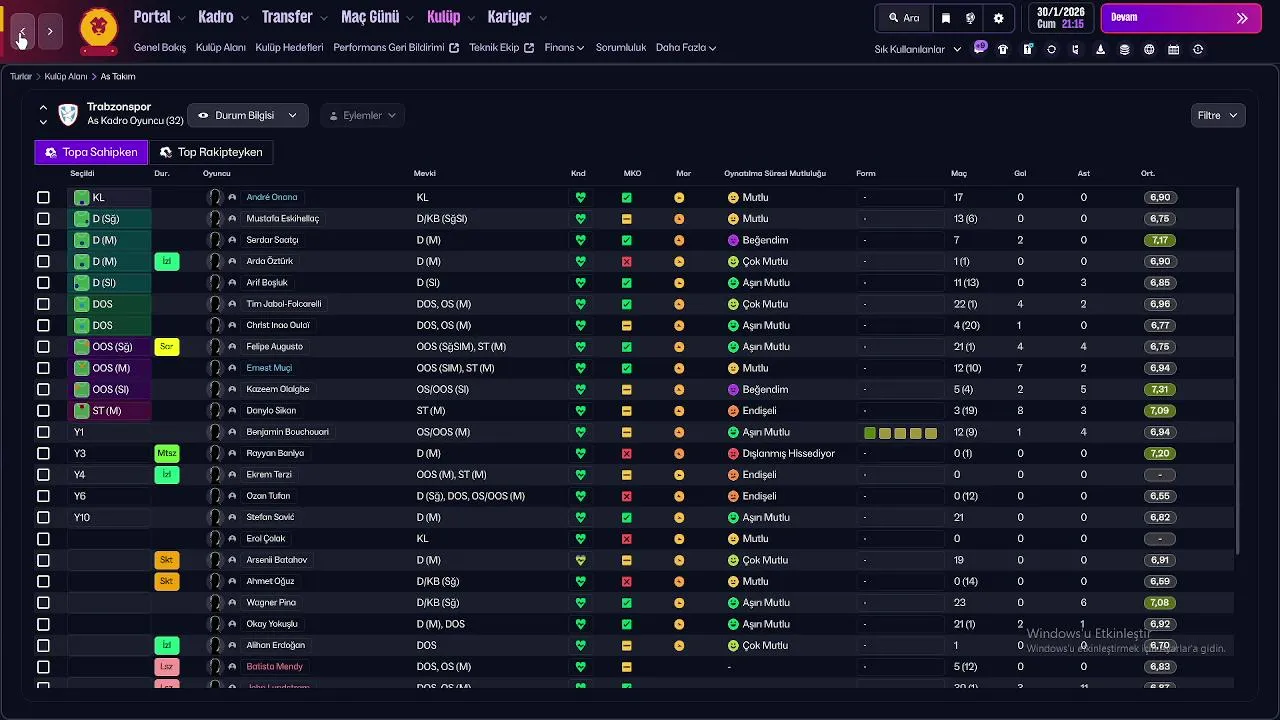Tick the checkbox for Serdar Saatçı row

tap(43, 240)
